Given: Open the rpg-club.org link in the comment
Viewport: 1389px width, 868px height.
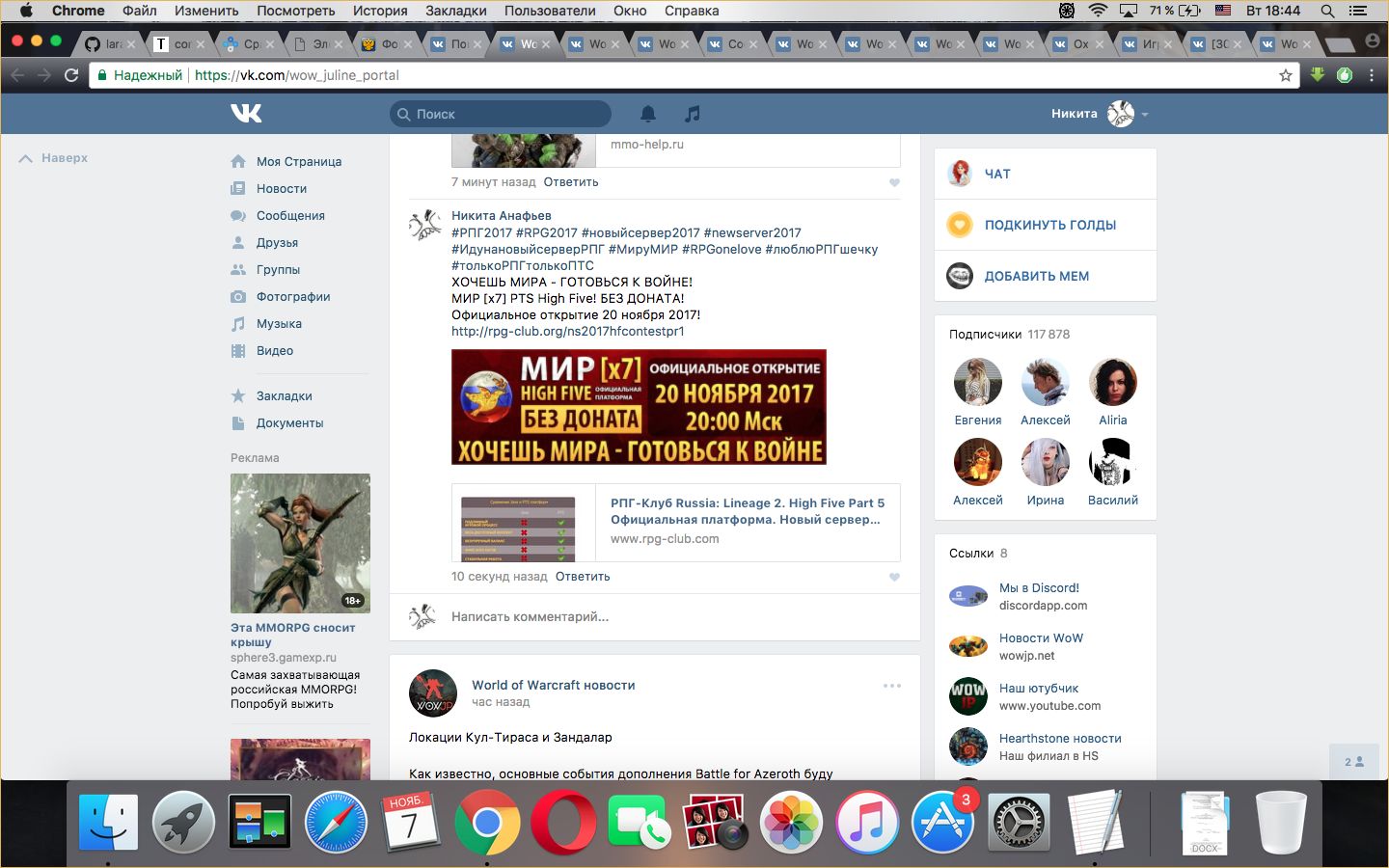Looking at the screenshot, I should tap(568, 332).
